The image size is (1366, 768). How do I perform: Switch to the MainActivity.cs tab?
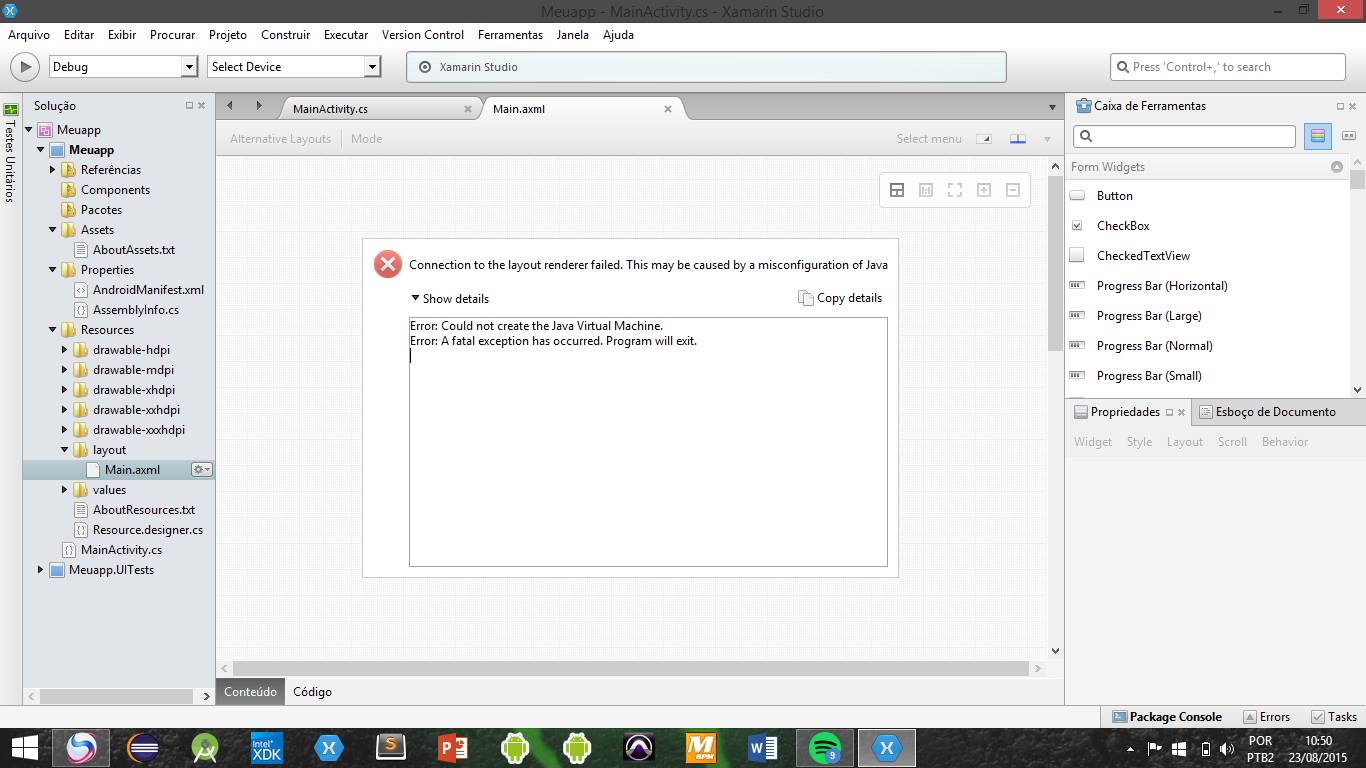coord(330,109)
